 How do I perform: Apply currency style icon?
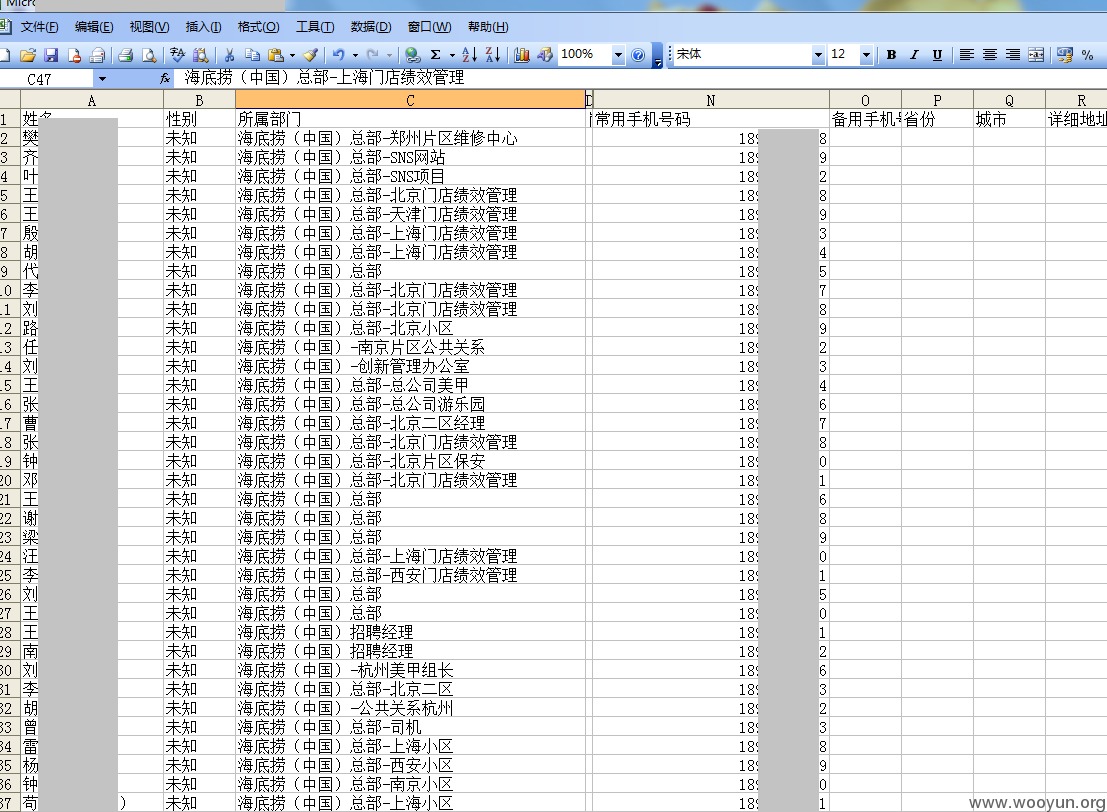1065,54
